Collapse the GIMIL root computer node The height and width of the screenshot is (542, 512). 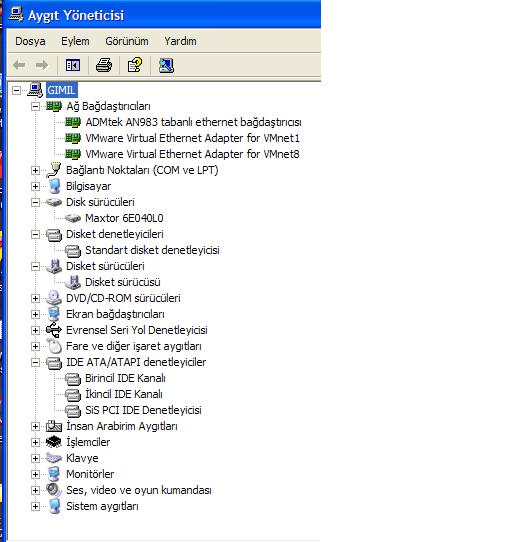tap(16, 90)
